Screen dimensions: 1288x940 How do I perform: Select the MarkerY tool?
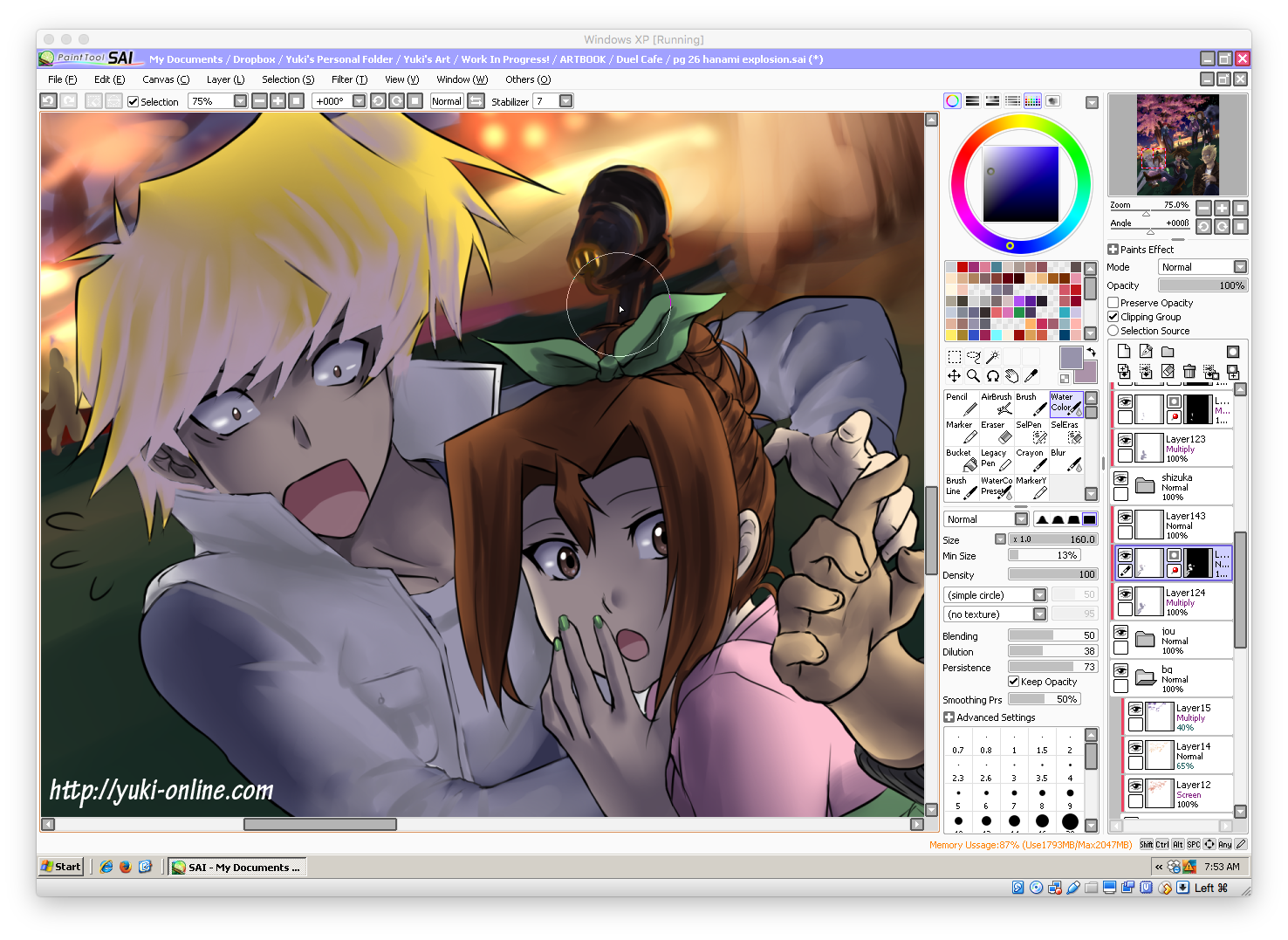(x=1031, y=488)
